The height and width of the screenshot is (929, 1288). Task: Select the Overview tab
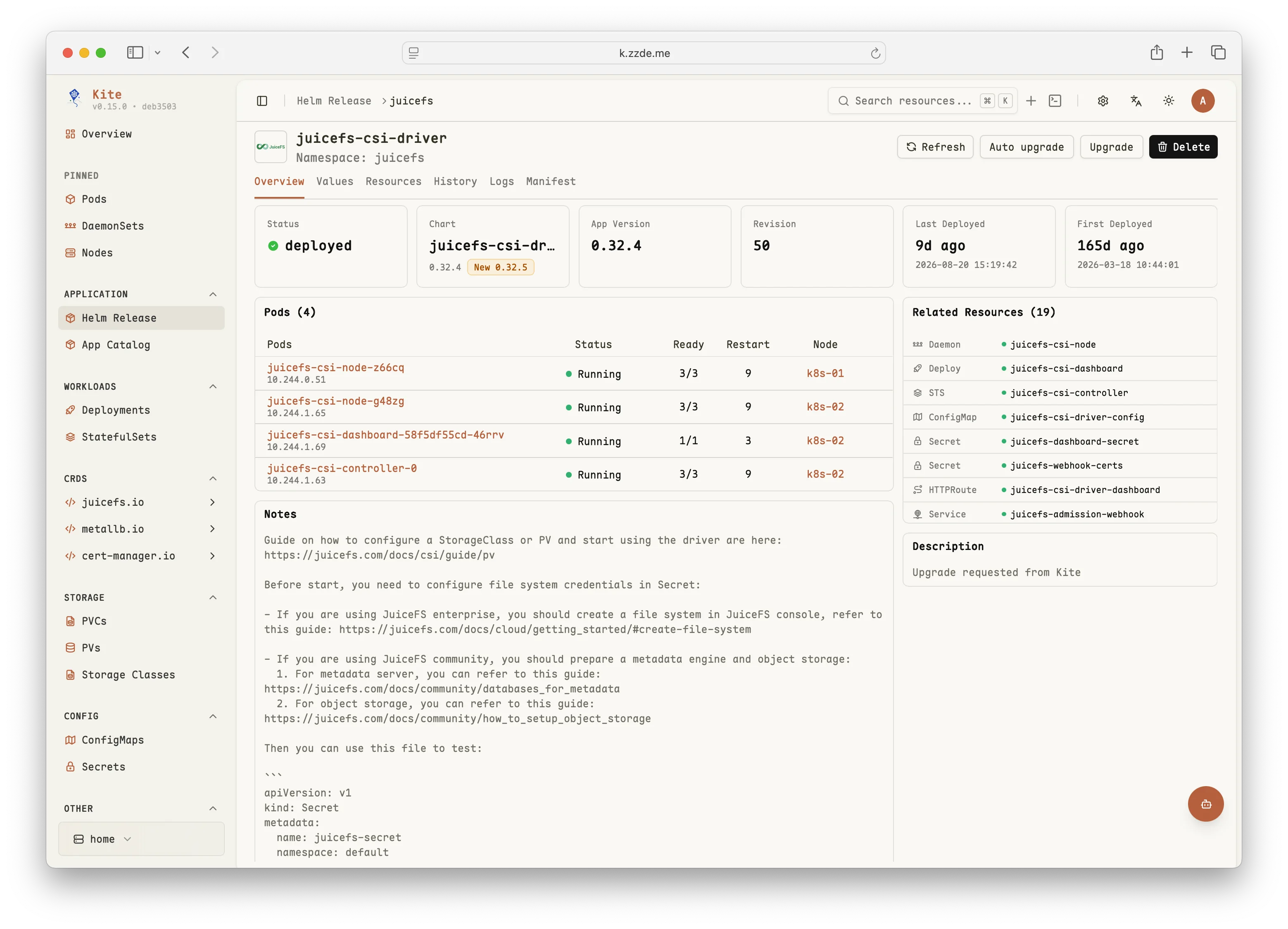pos(279,182)
